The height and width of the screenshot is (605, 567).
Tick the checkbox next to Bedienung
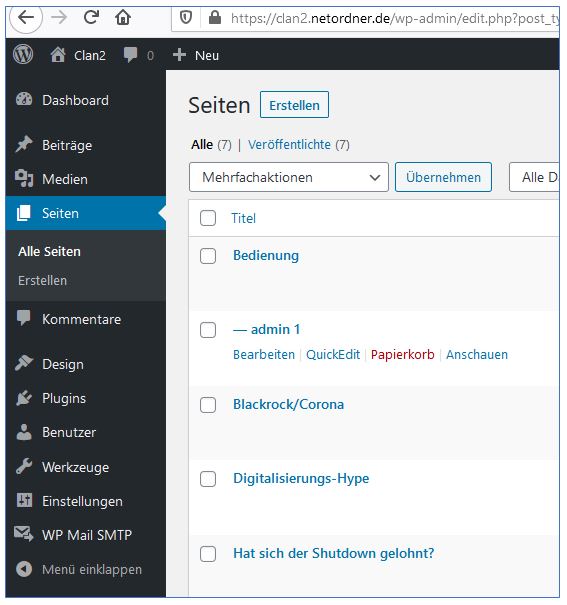208,256
